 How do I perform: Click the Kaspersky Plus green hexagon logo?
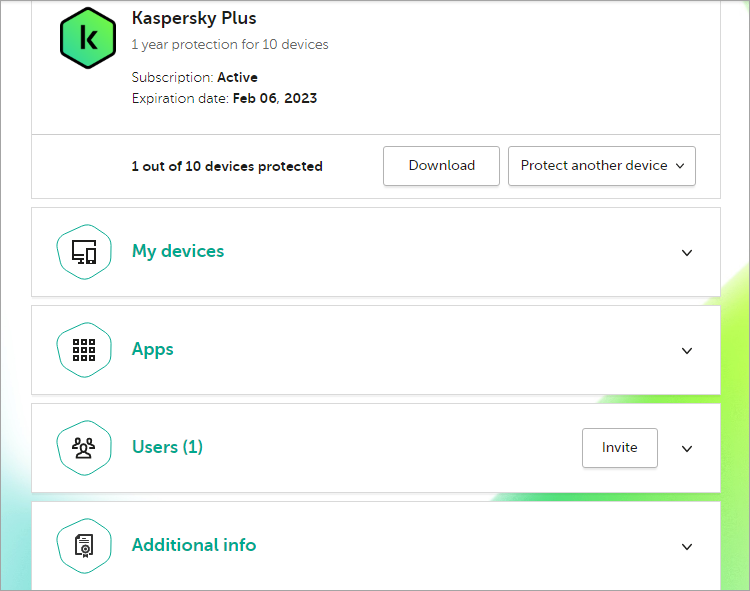89,39
